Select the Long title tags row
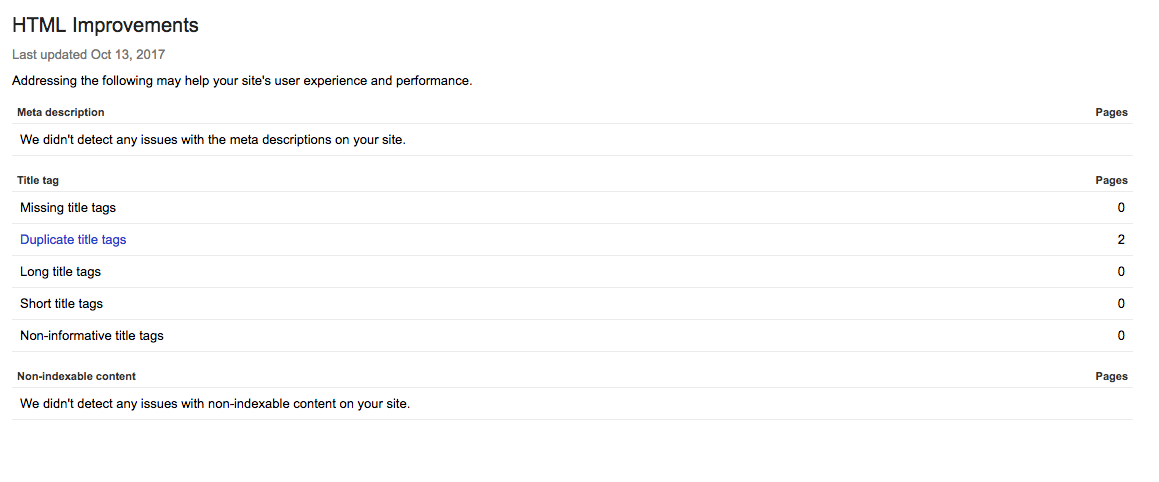The height and width of the screenshot is (482, 1159). pos(572,271)
